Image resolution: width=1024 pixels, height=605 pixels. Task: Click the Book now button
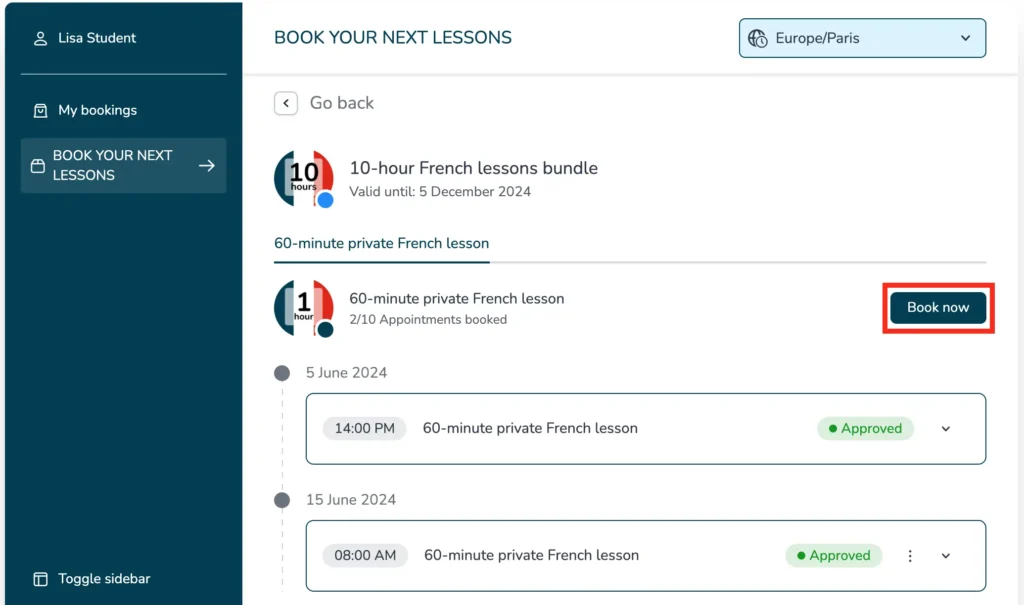coord(937,308)
